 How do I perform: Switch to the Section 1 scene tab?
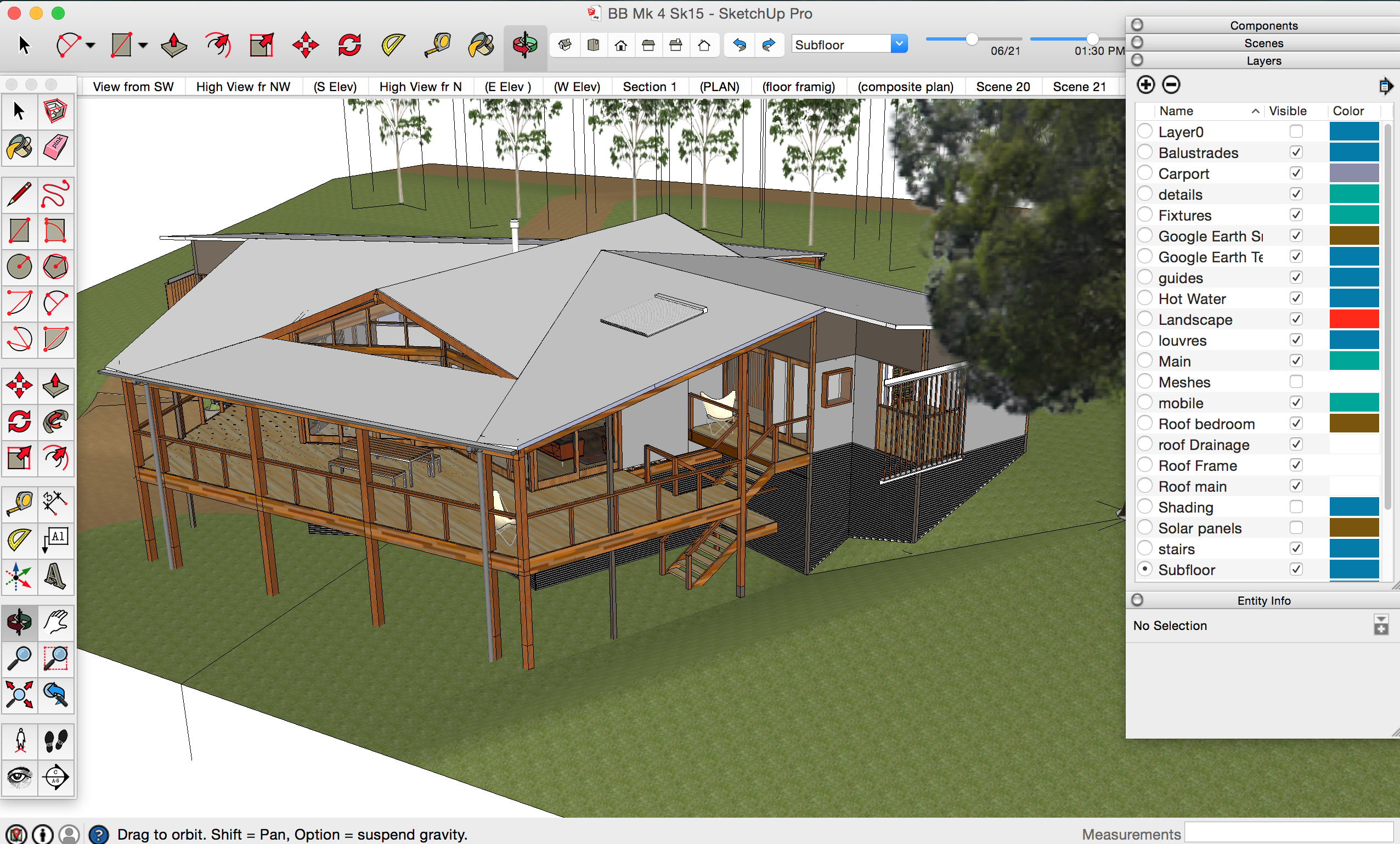pos(649,87)
